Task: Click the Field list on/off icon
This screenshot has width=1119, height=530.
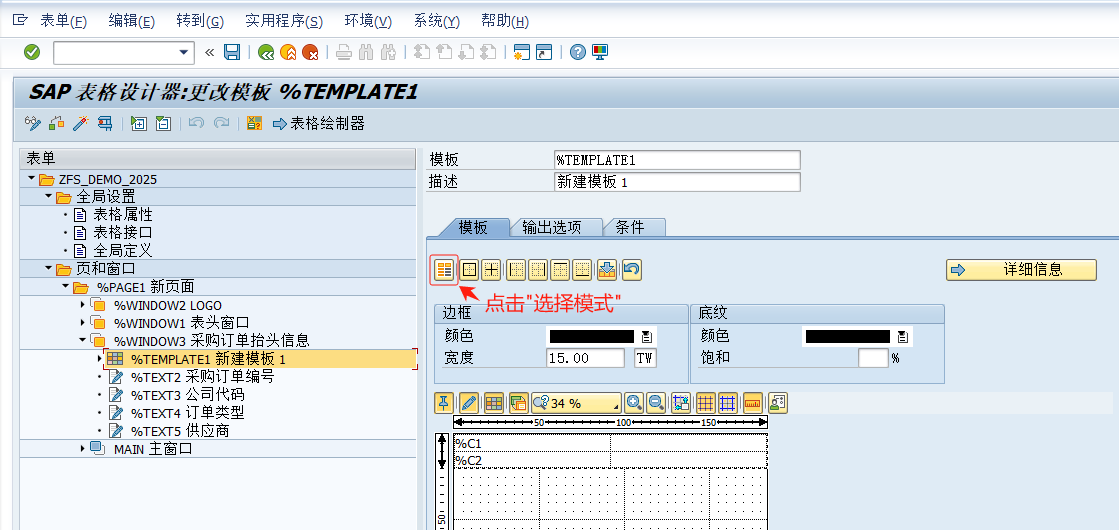Action: click(x=253, y=123)
